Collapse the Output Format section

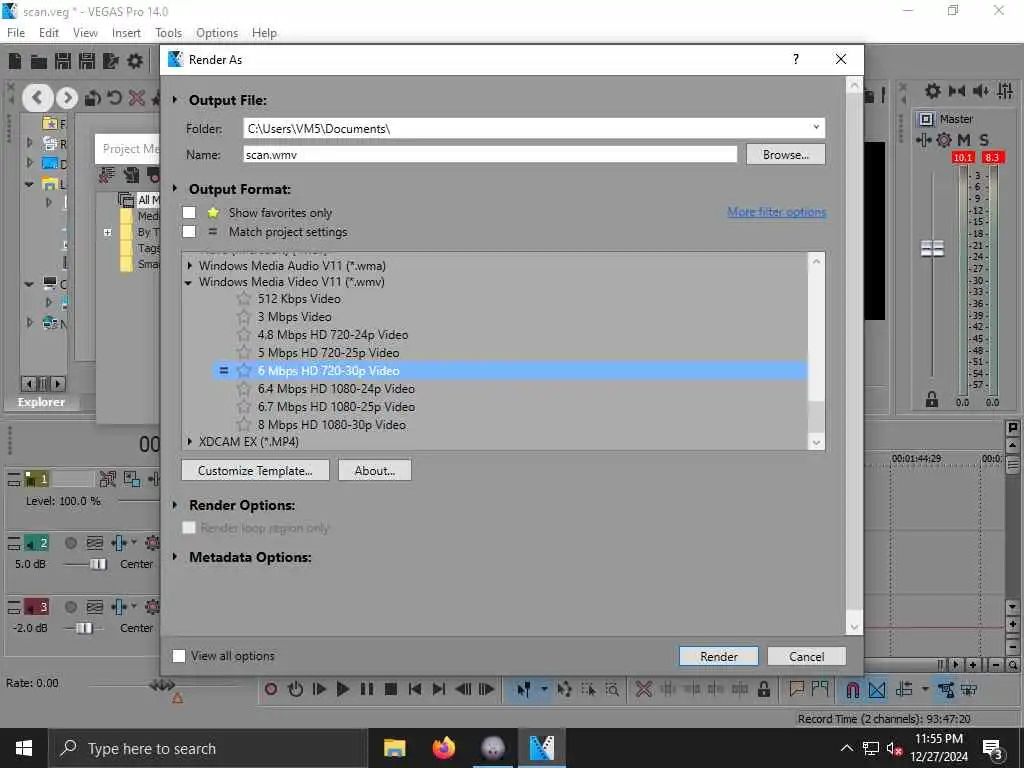pos(175,189)
